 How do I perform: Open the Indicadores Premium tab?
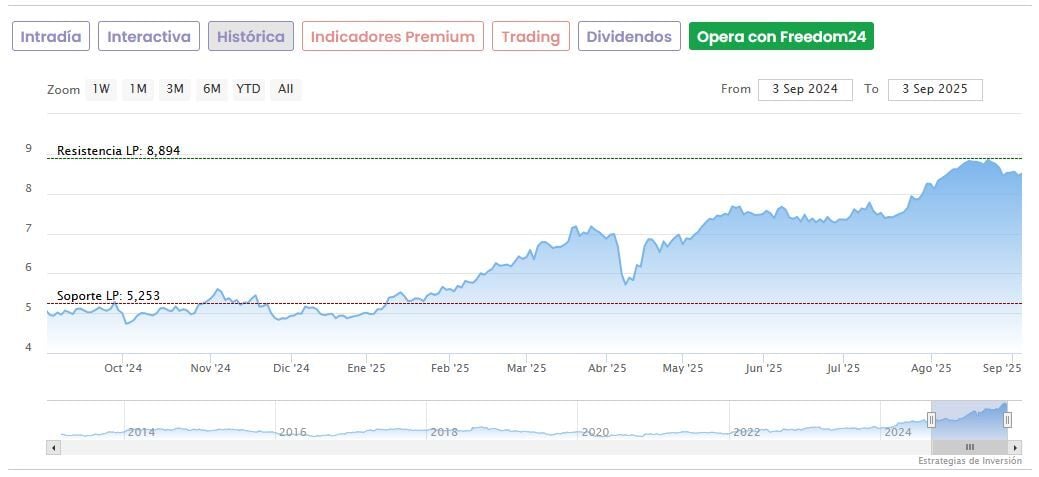click(x=393, y=37)
